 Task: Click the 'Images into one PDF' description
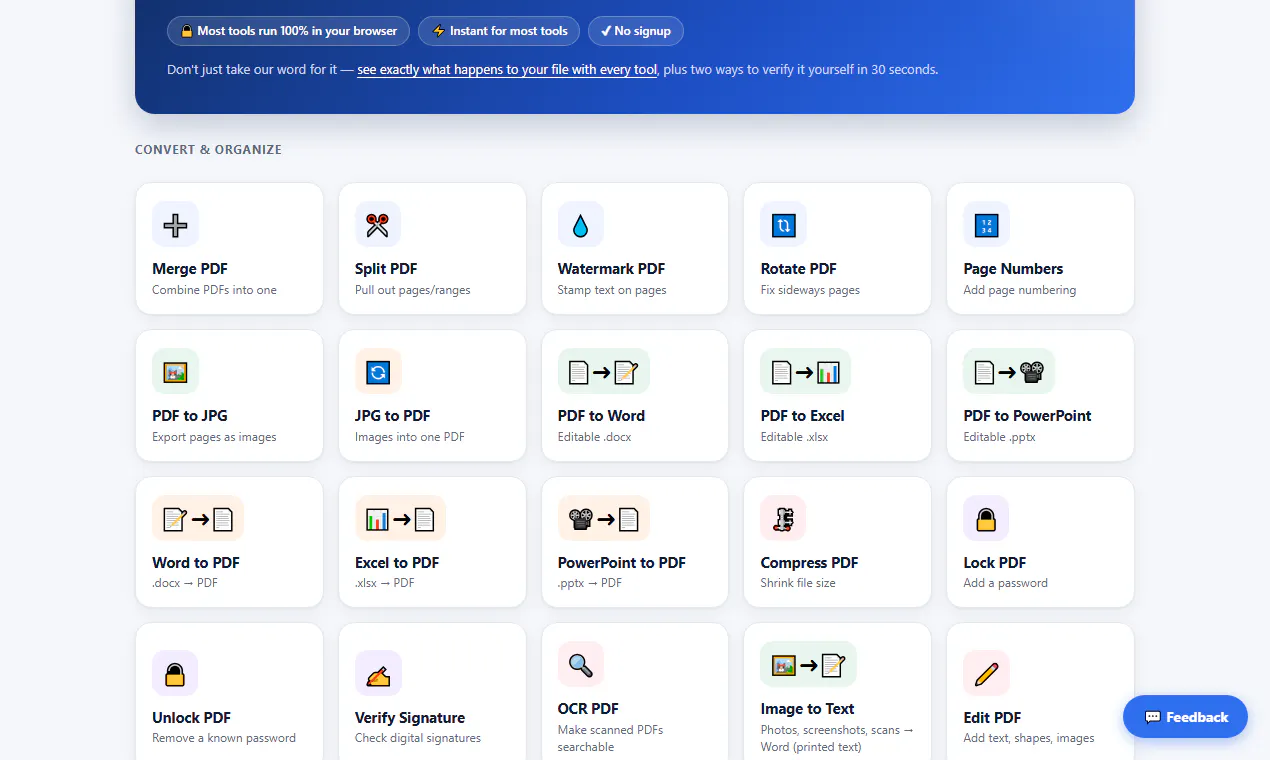410,437
